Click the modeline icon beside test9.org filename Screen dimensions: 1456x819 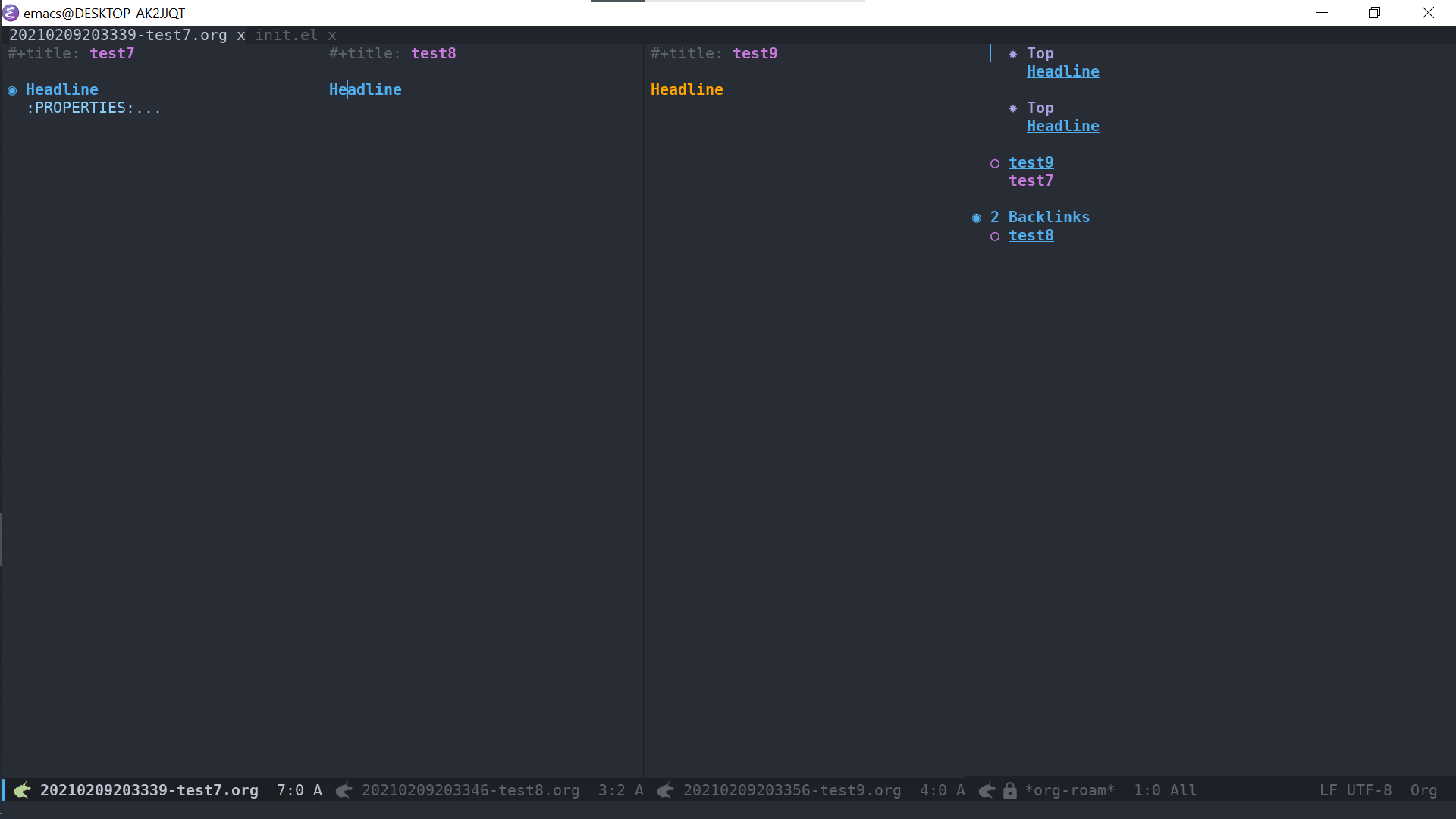click(x=665, y=790)
